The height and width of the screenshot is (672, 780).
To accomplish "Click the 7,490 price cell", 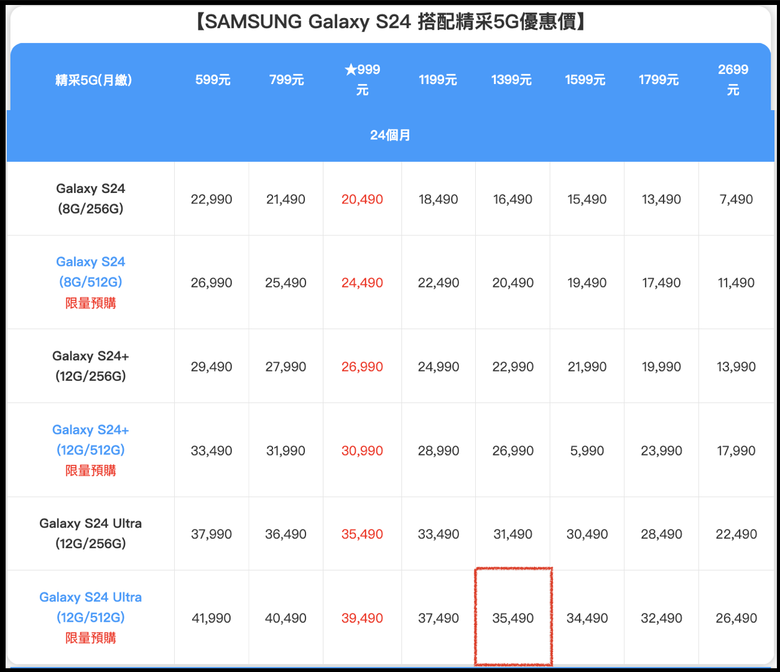I will (x=736, y=199).
